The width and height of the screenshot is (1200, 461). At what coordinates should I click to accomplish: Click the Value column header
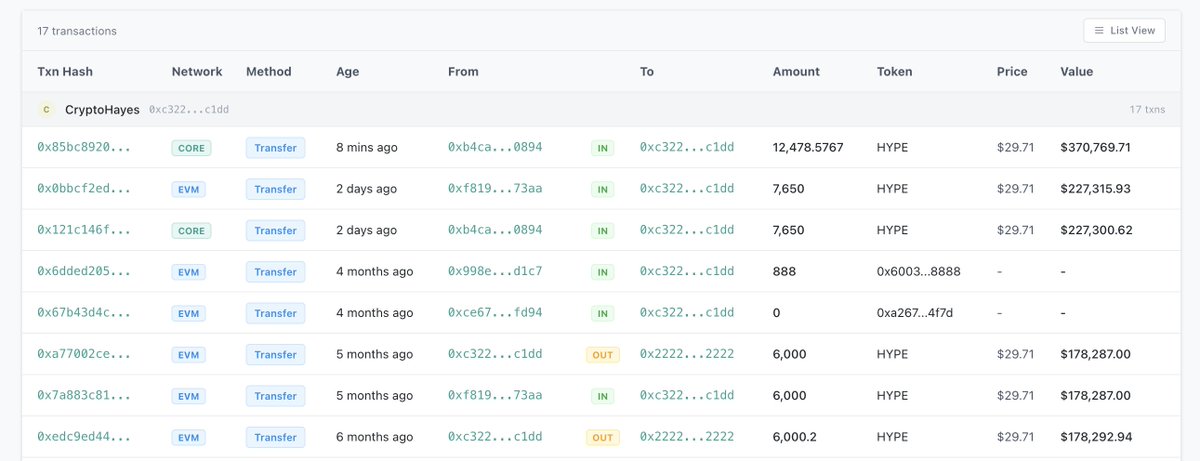1077,72
